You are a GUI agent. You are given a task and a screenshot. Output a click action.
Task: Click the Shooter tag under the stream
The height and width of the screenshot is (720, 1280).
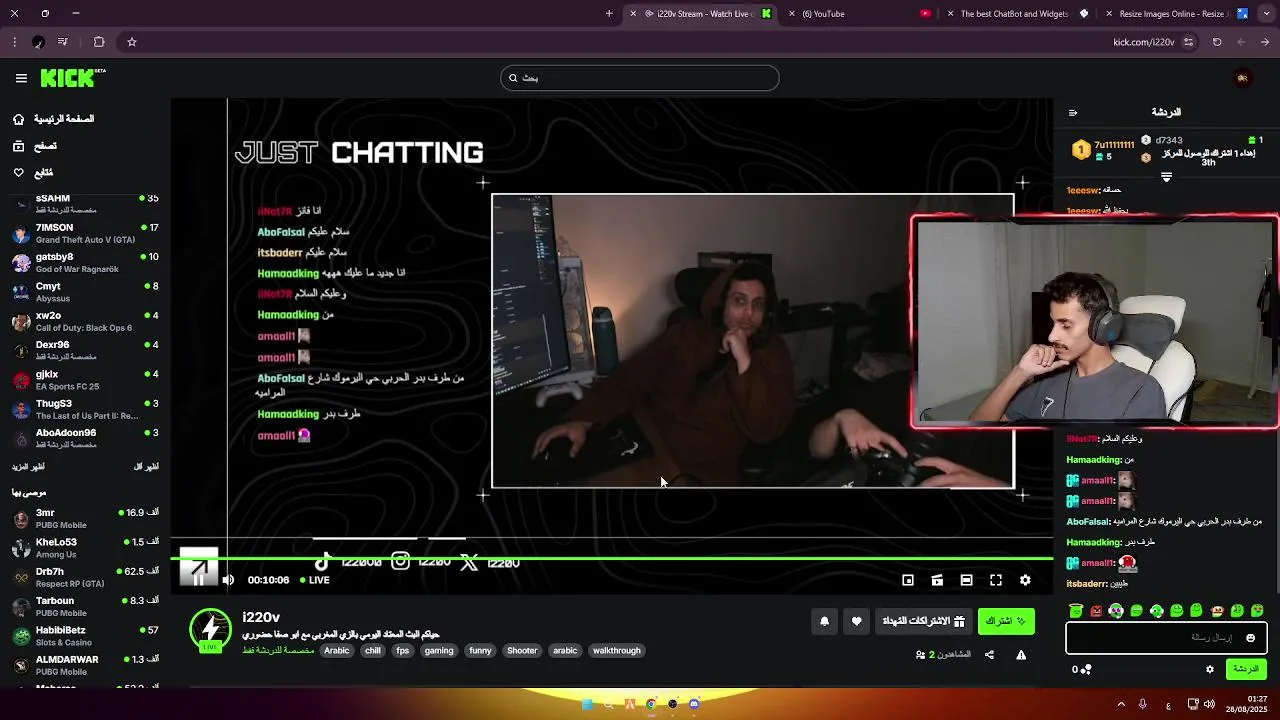tap(522, 650)
